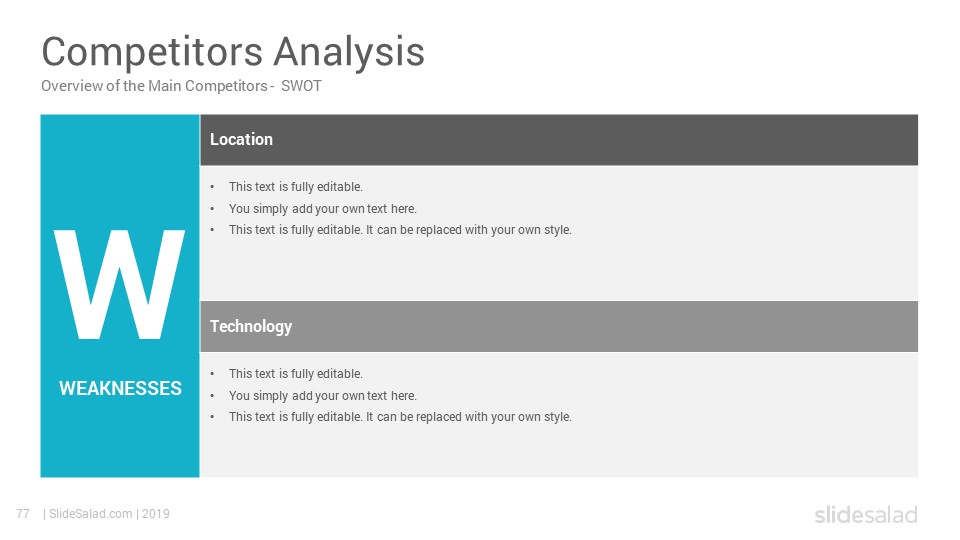Click the Competitors Analysis title
Image resolution: width=960 pixels, height=540 pixels.
click(x=233, y=51)
